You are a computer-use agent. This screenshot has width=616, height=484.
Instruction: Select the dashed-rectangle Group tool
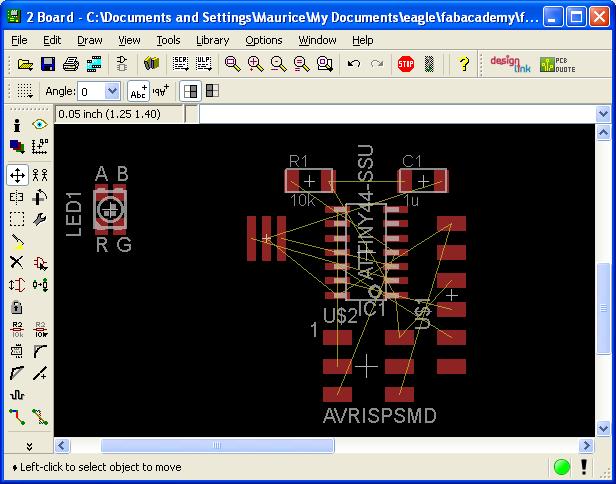[x=17, y=219]
